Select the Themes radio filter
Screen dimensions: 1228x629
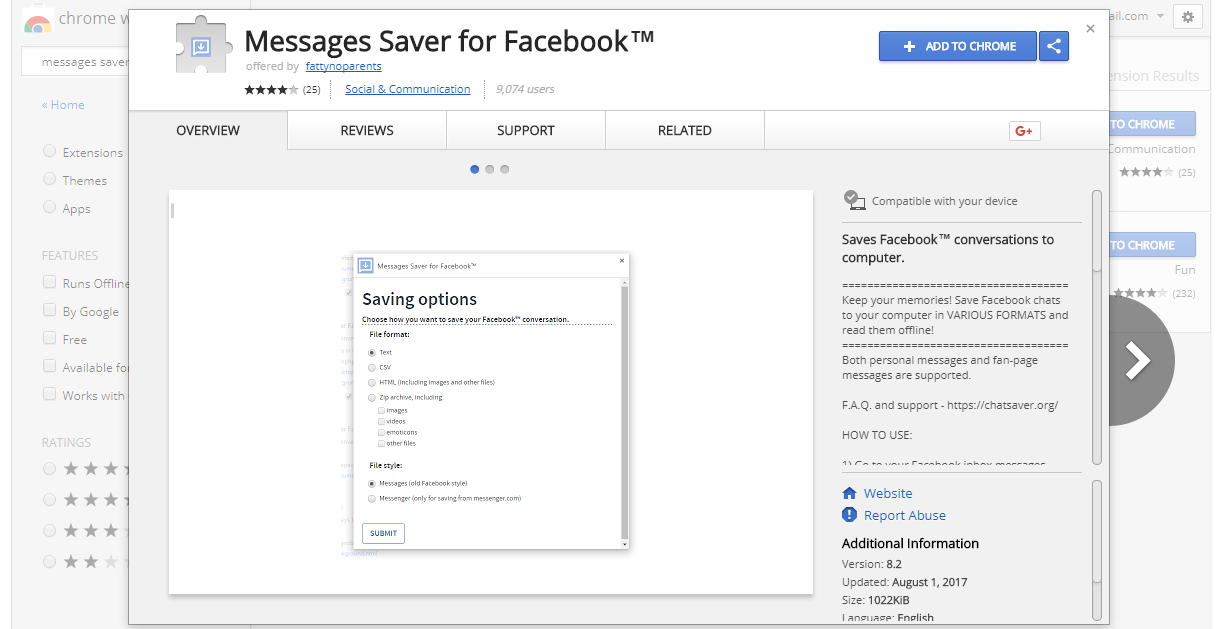click(x=49, y=180)
